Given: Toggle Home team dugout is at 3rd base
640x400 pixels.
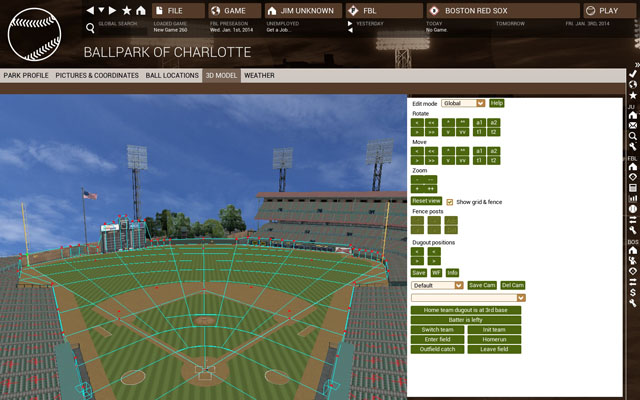Looking at the screenshot, I should (466, 310).
